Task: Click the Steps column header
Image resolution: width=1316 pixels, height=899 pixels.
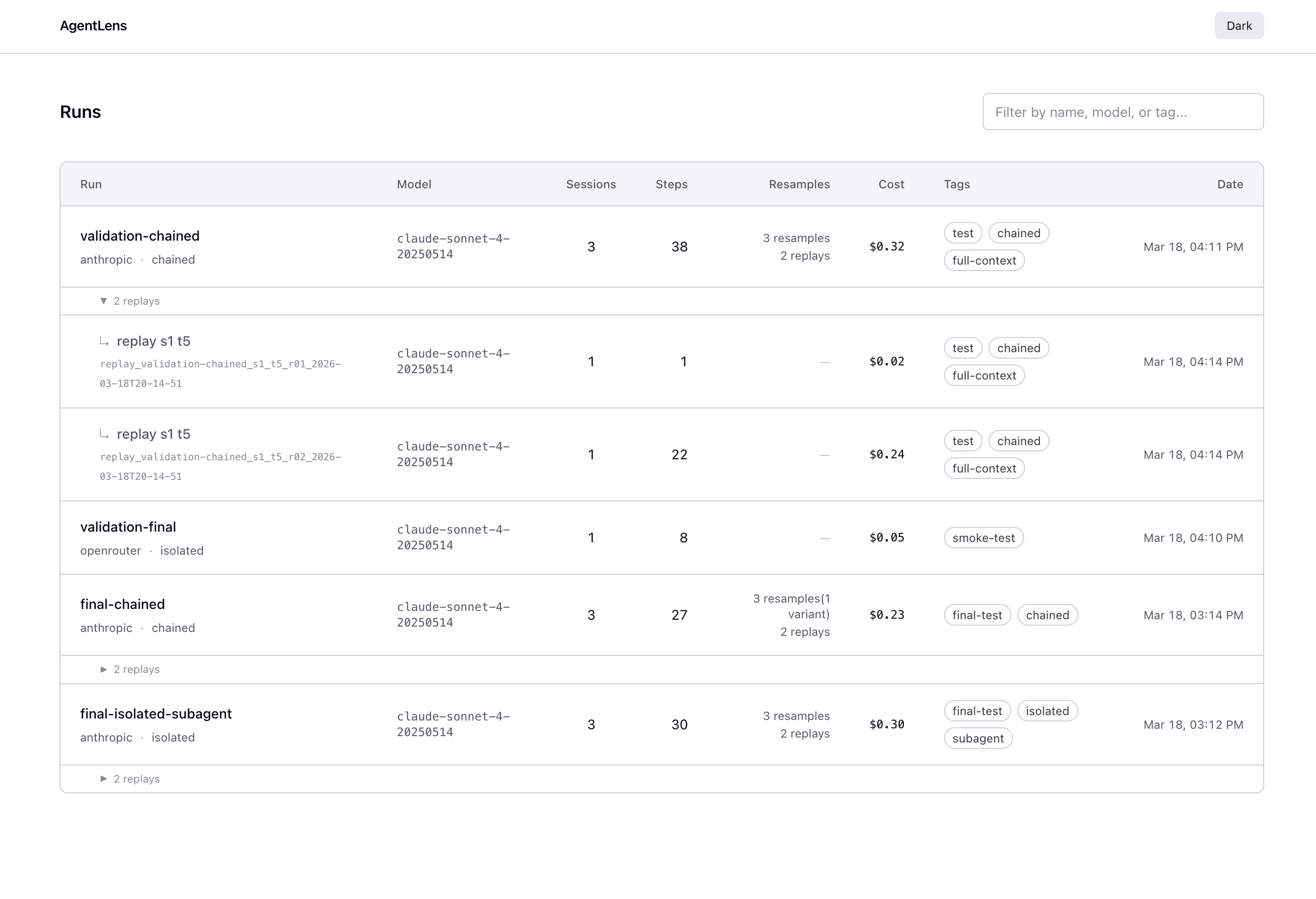Action: click(671, 184)
